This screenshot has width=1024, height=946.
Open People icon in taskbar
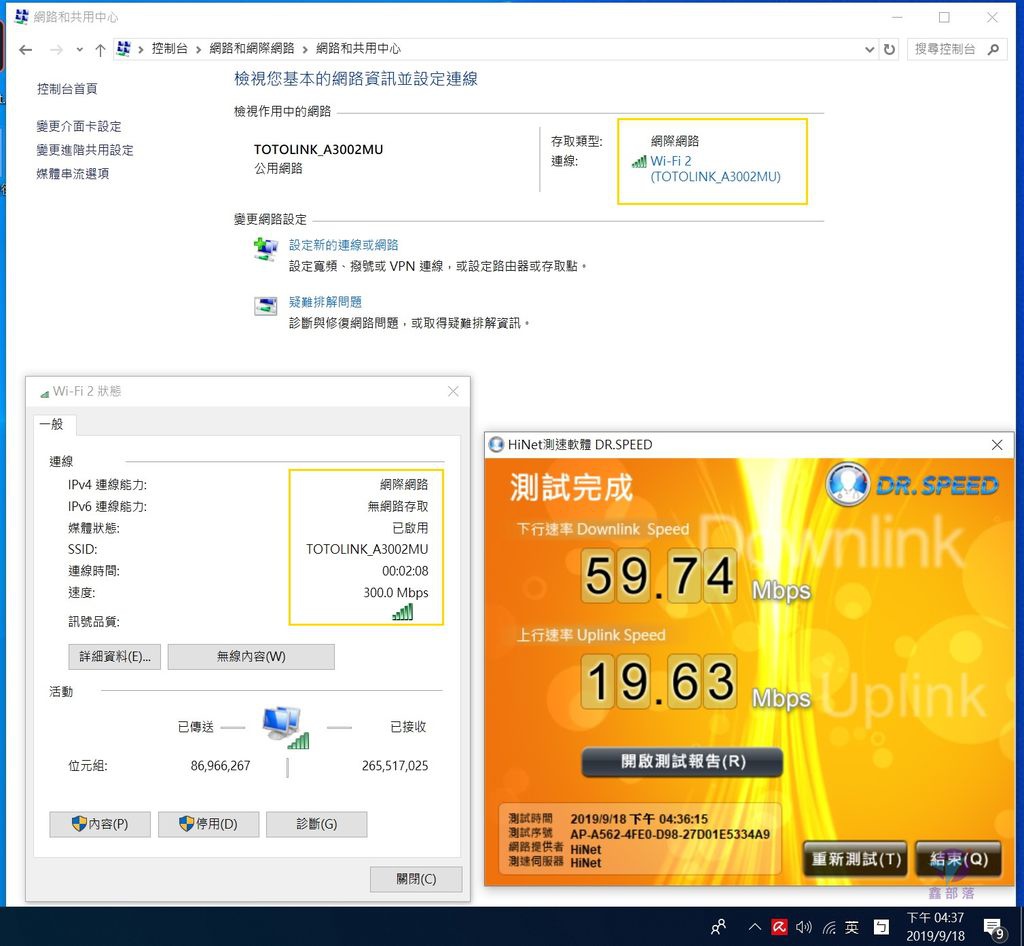tap(718, 926)
